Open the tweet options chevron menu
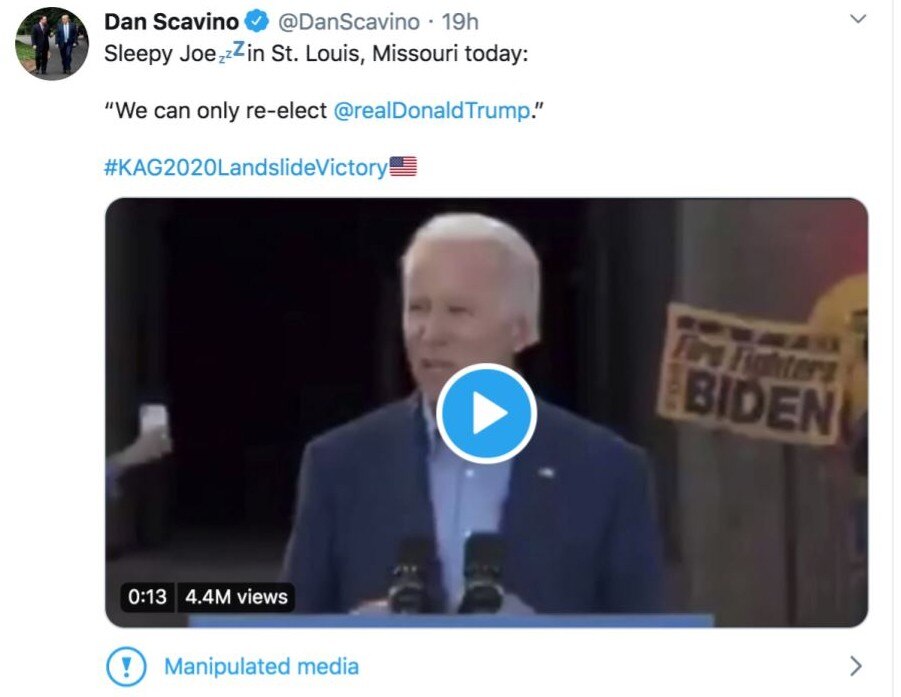The width and height of the screenshot is (901, 697). [x=857, y=19]
